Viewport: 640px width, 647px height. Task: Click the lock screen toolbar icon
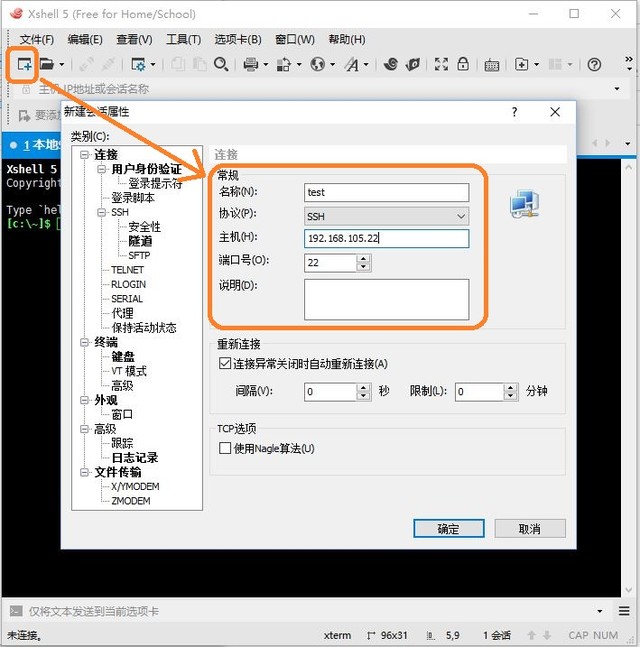click(463, 64)
